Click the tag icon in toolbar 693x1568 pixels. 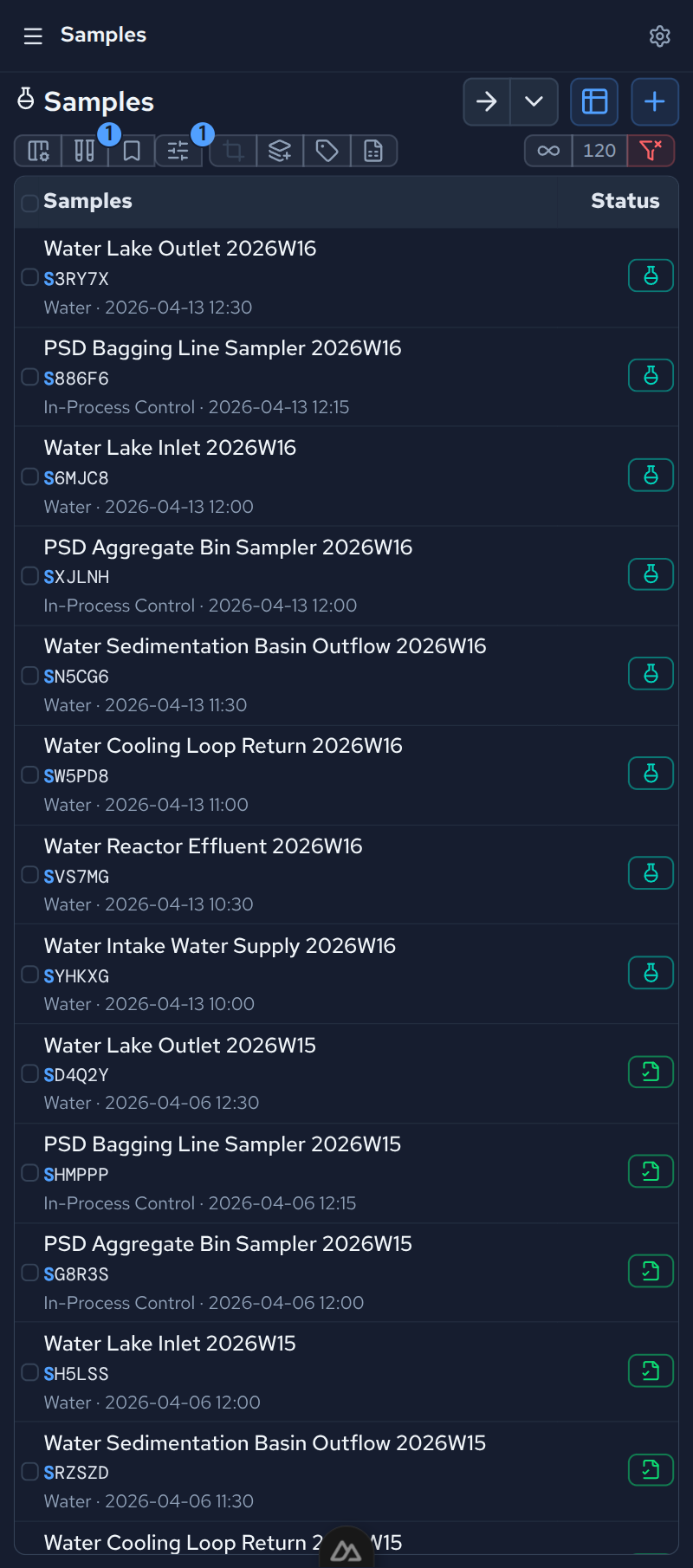[327, 151]
